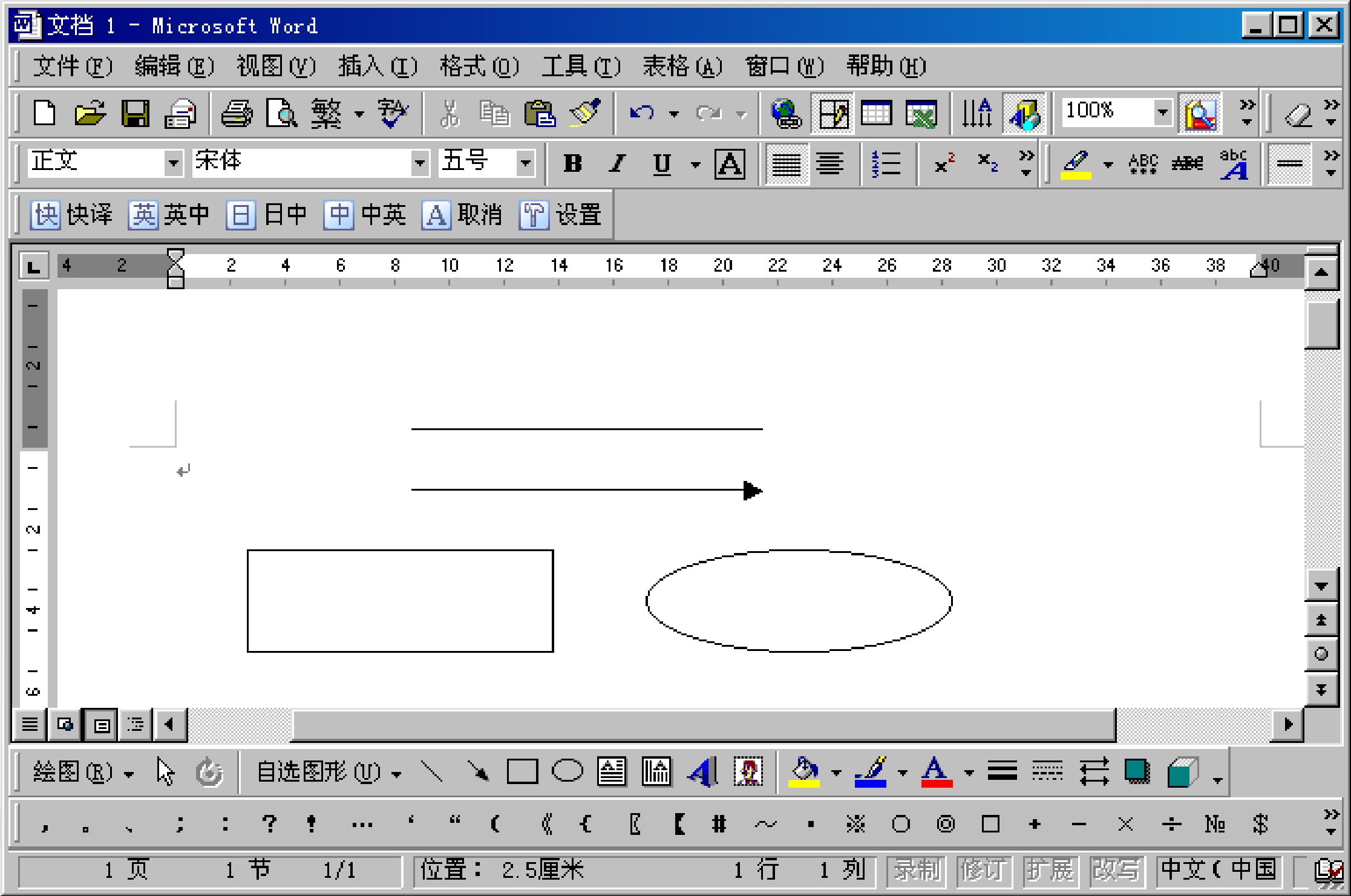Open the font size dropdown showing 五号
This screenshot has height=896, width=1351.
click(525, 163)
